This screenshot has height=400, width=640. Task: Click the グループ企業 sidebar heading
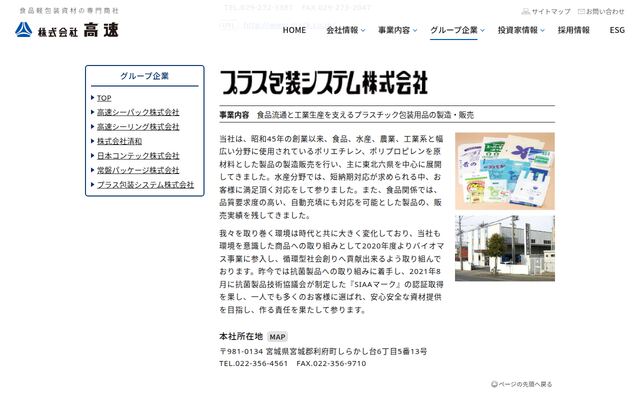click(x=144, y=76)
